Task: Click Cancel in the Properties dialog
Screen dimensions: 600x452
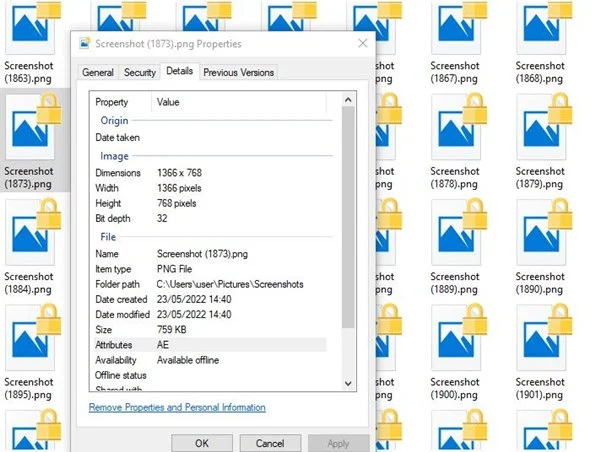Action: (270, 443)
